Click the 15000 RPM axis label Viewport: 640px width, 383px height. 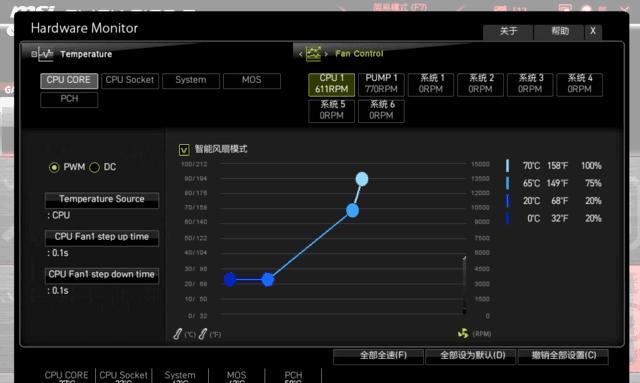click(x=480, y=164)
